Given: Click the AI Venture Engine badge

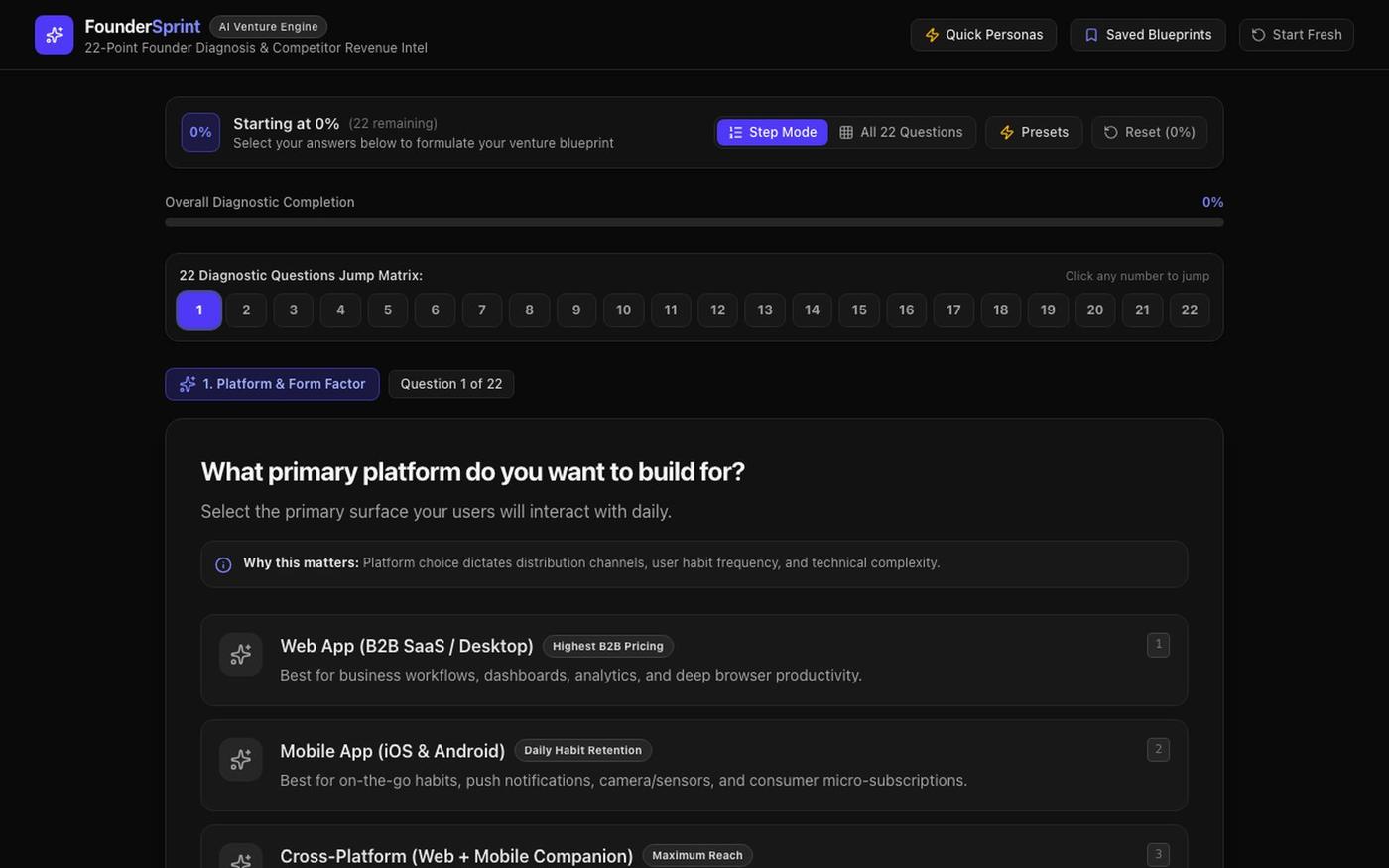Looking at the screenshot, I should [268, 27].
